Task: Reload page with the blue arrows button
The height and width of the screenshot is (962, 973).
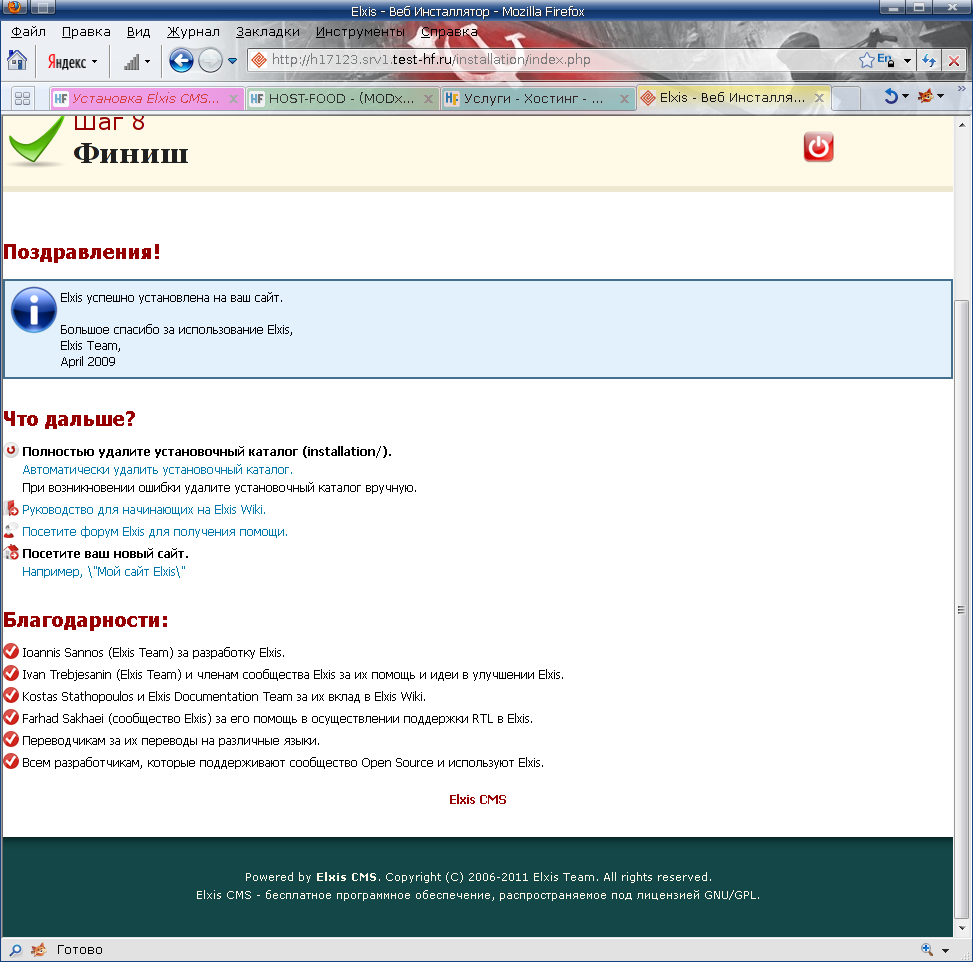Action: (929, 60)
